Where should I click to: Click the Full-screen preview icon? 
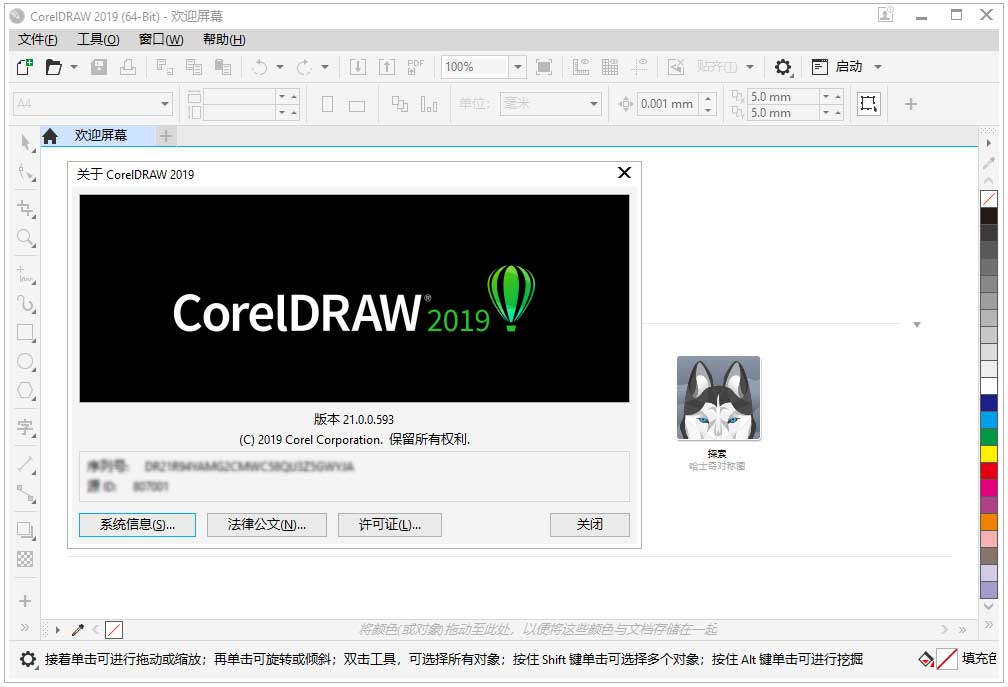tap(544, 67)
